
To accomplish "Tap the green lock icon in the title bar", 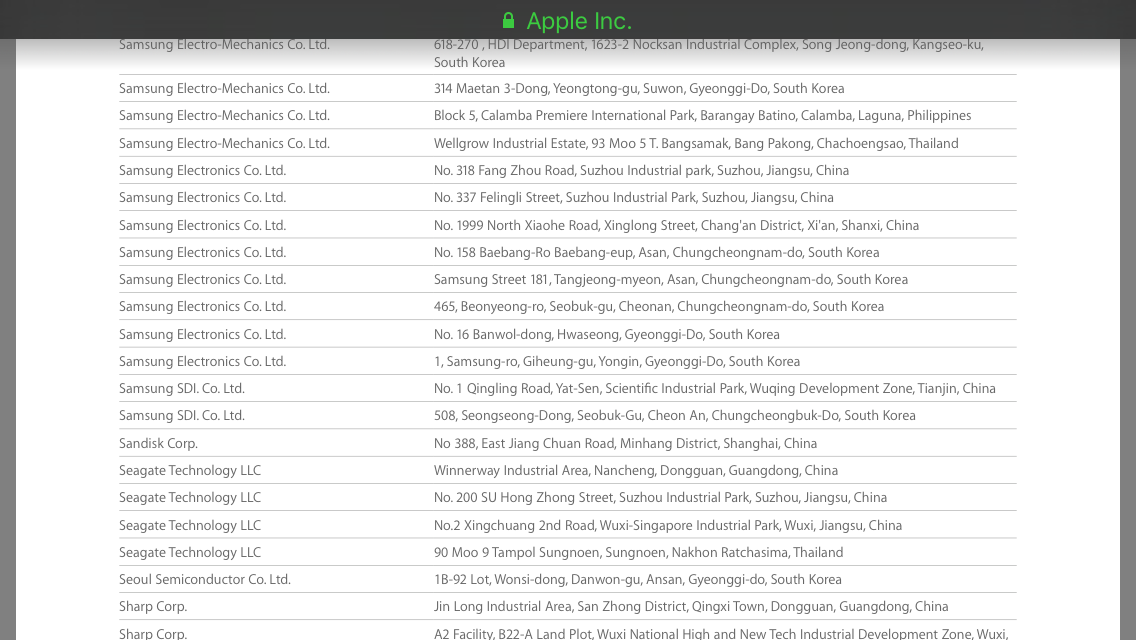I will point(509,20).
